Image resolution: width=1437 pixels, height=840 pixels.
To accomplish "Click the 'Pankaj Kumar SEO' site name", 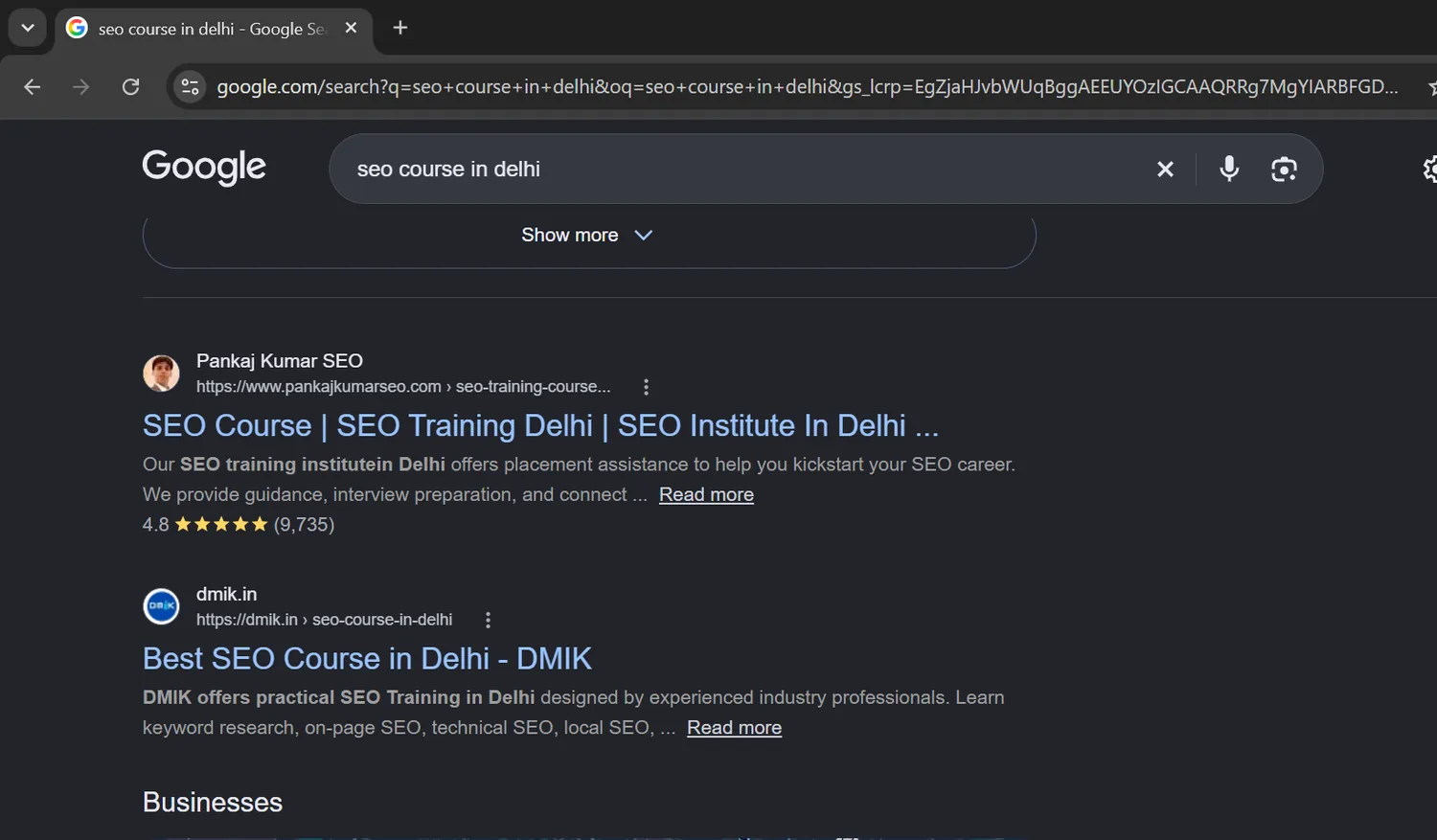I will [280, 361].
